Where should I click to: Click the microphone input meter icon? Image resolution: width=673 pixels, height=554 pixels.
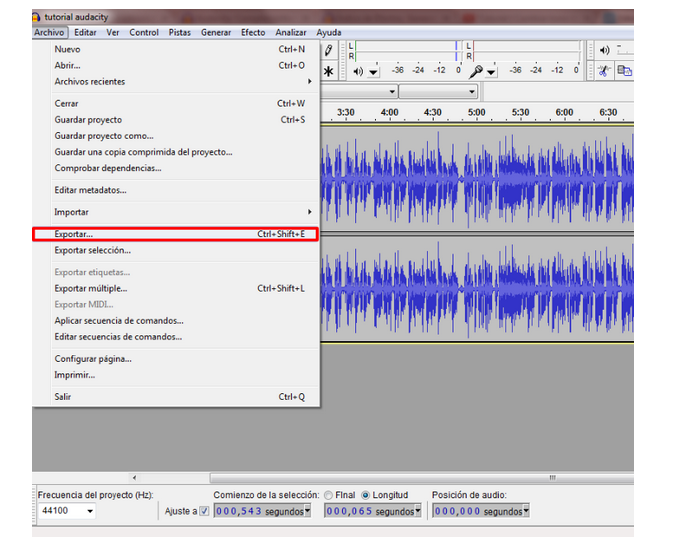pos(478,71)
